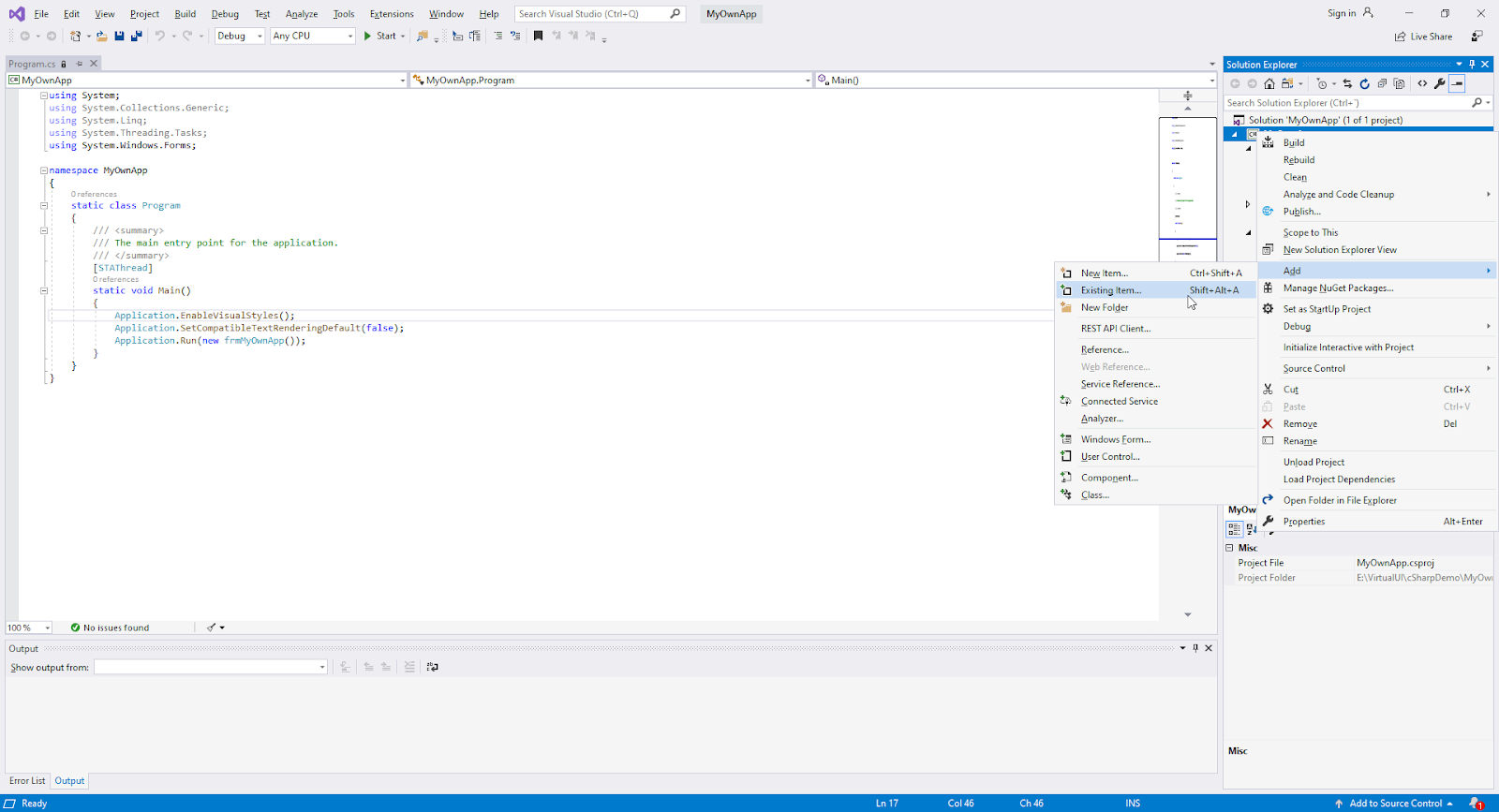This screenshot has height=812, width=1499.
Task: Click Search Solution Explorer field
Action: click(x=1358, y=103)
